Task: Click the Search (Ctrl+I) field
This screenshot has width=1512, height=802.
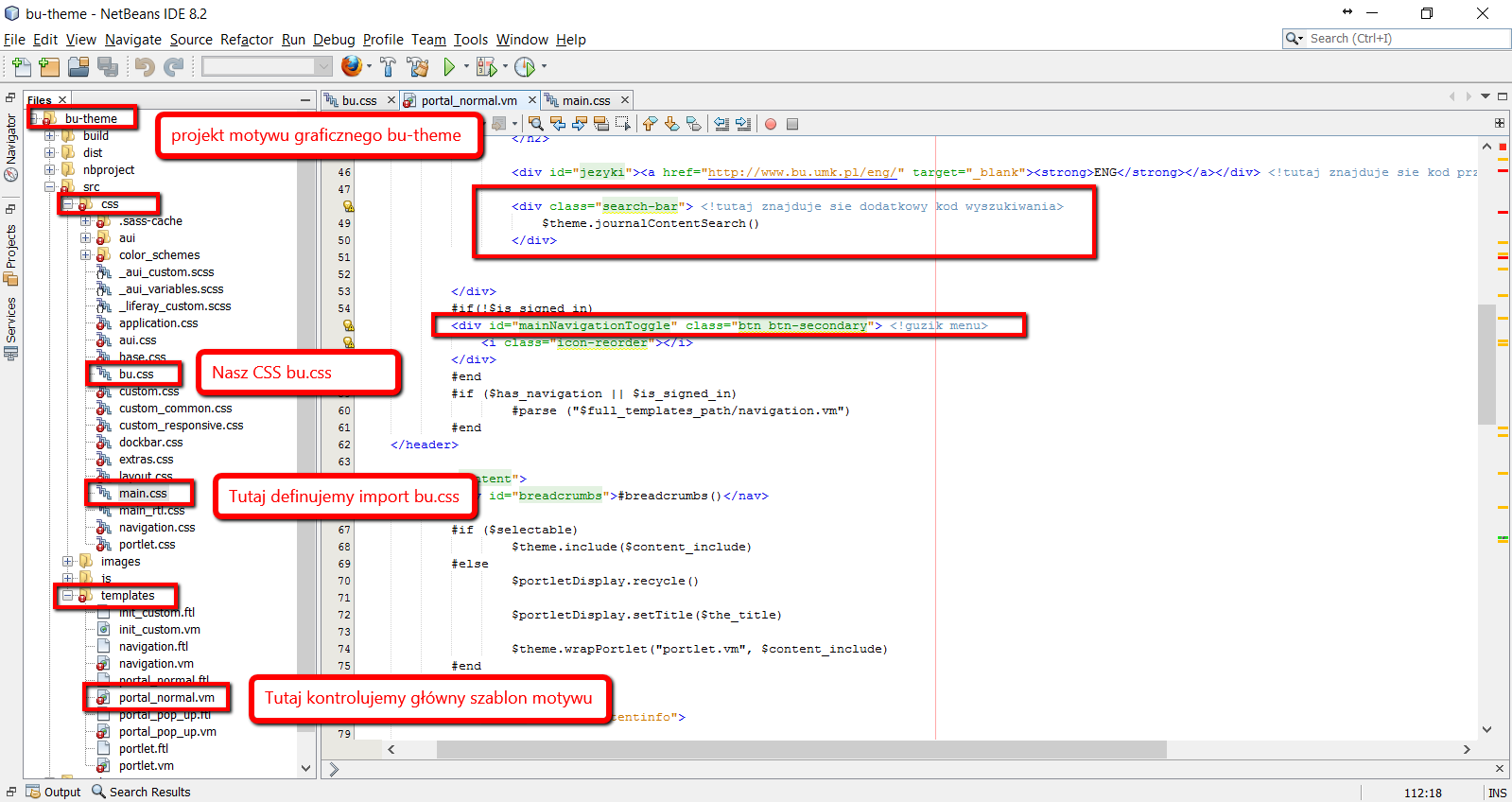Action: (x=1407, y=39)
